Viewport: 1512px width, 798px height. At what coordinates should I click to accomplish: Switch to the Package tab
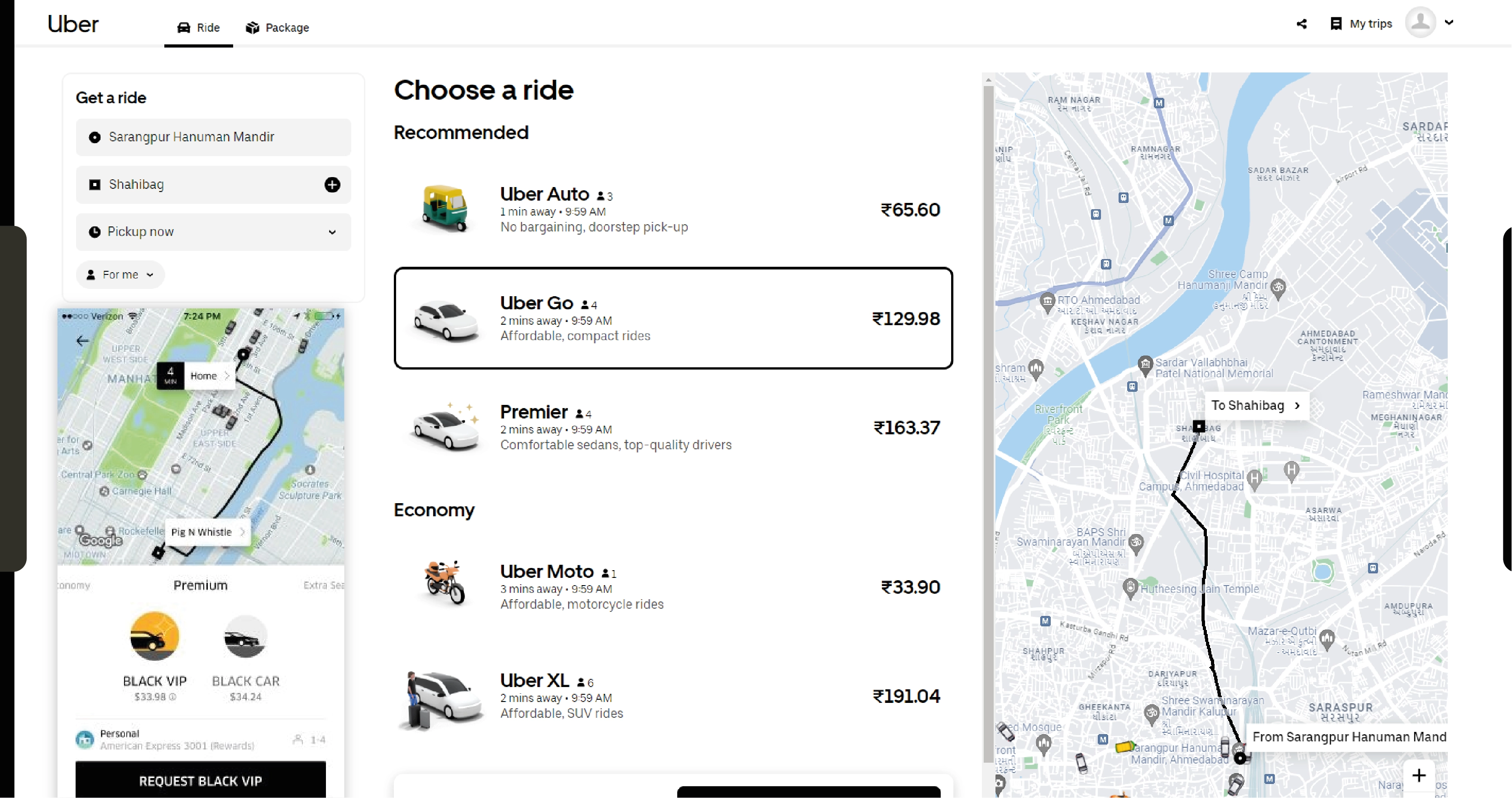click(277, 27)
